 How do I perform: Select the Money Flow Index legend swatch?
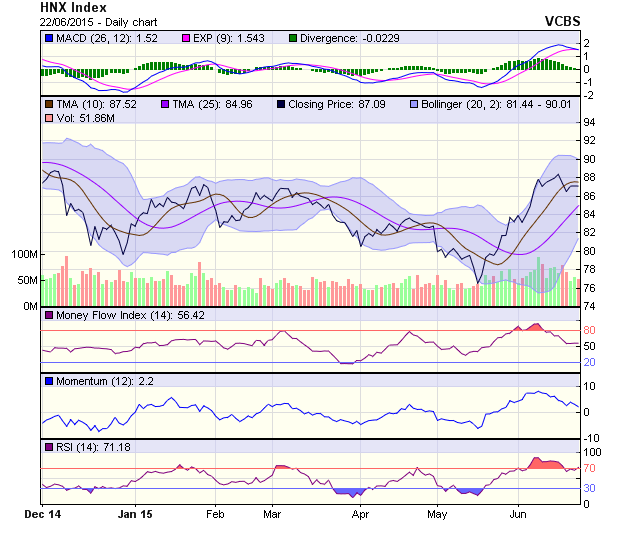(x=49, y=315)
